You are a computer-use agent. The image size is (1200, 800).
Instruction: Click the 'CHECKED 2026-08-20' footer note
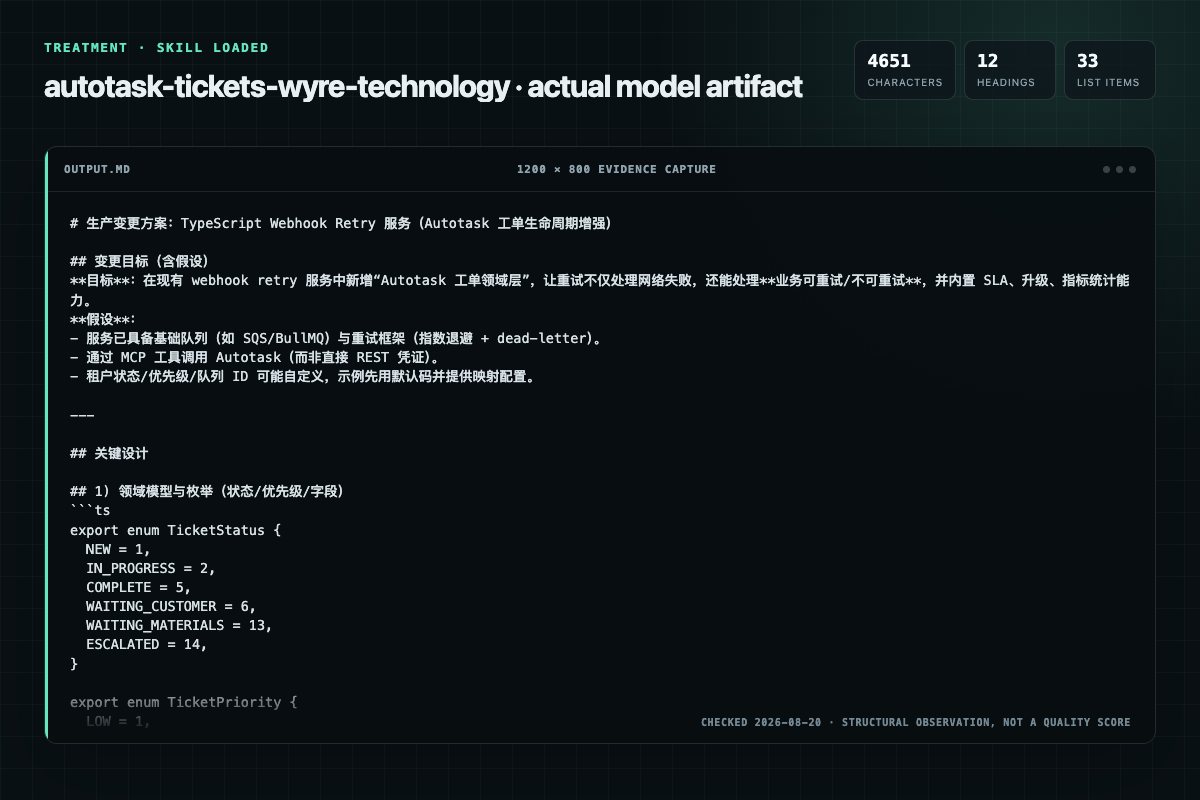click(916, 722)
